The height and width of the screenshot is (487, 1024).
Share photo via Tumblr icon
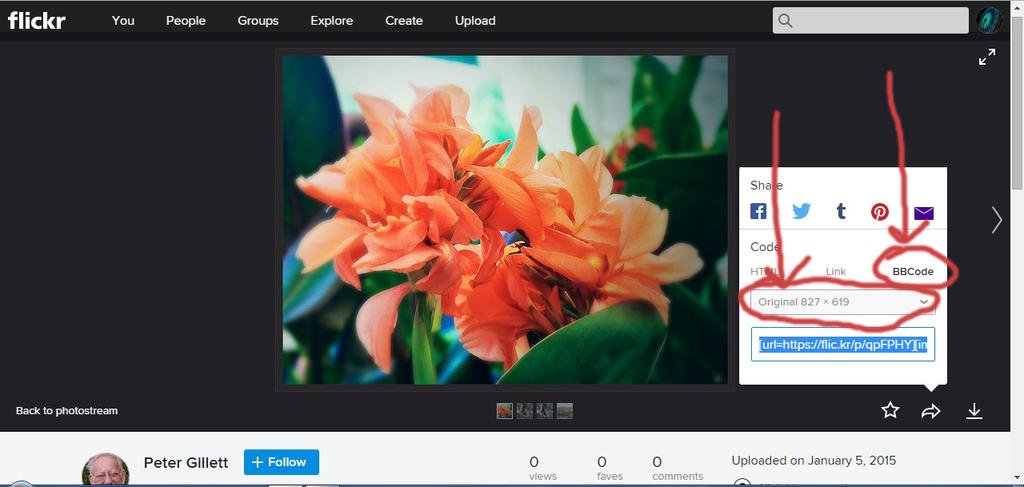(841, 212)
